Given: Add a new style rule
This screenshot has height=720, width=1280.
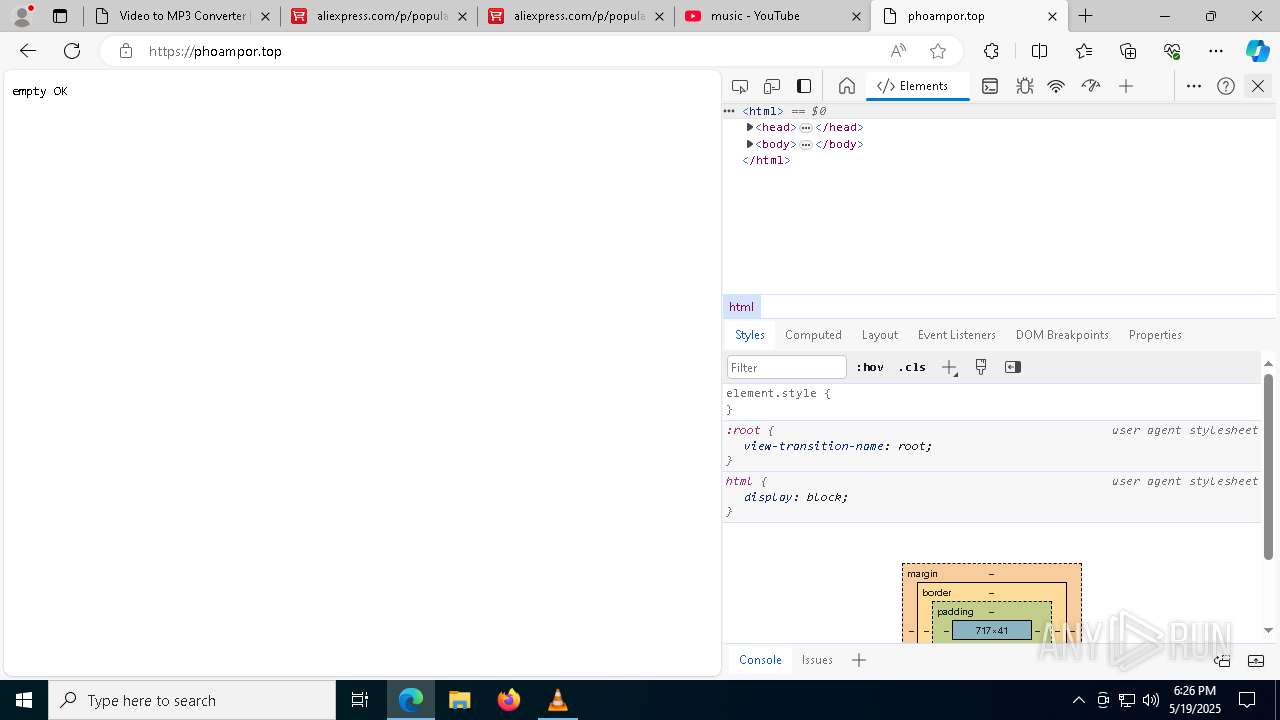Looking at the screenshot, I should 949,367.
